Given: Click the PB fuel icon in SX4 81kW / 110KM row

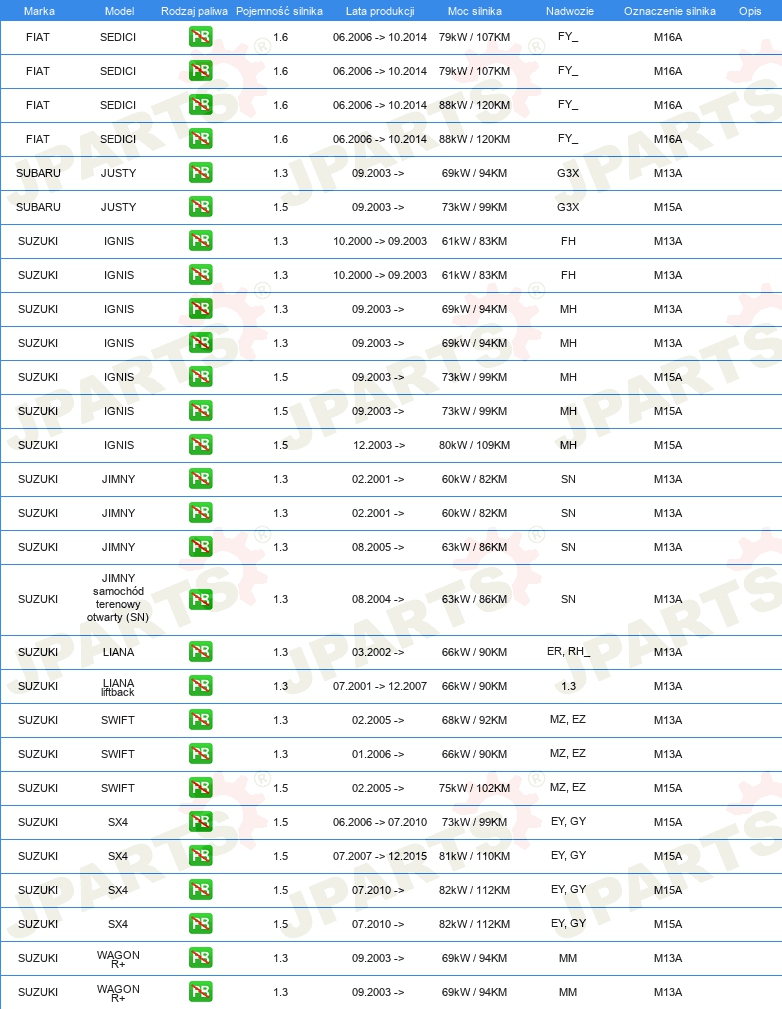Looking at the screenshot, I should coord(201,856).
